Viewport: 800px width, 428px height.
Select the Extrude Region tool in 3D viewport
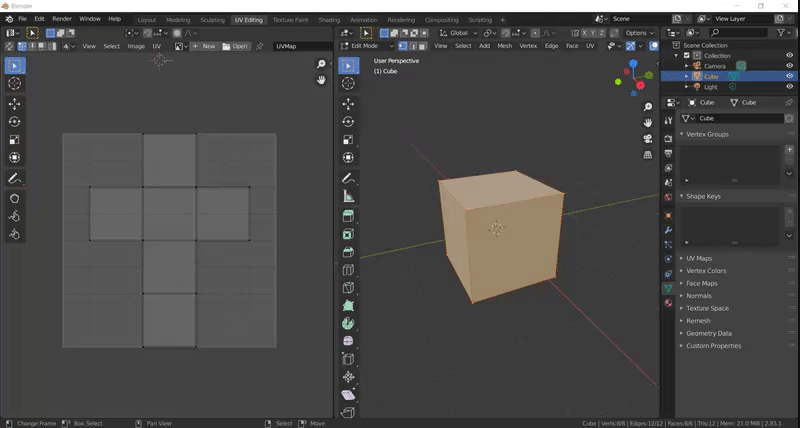(x=348, y=215)
